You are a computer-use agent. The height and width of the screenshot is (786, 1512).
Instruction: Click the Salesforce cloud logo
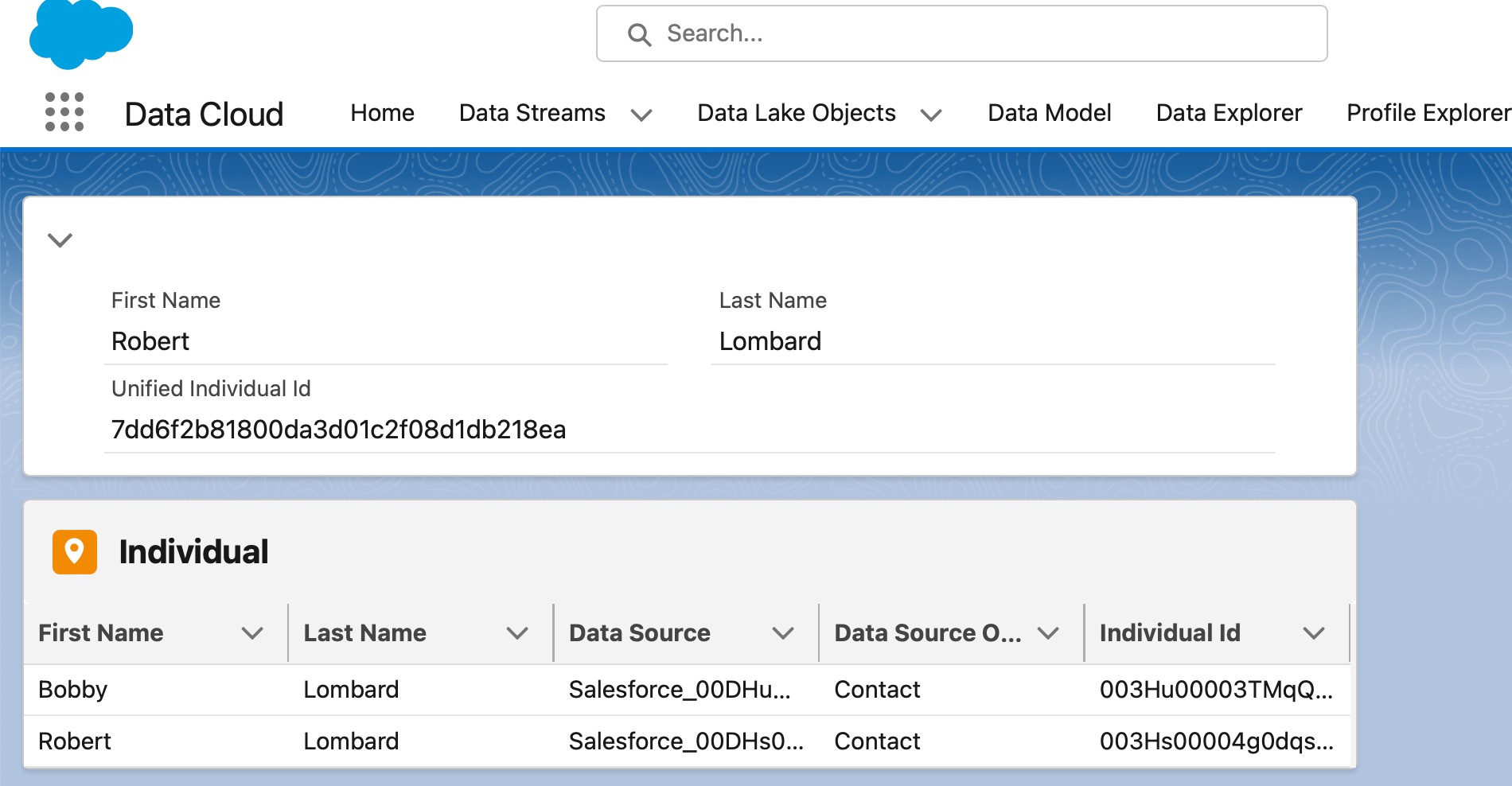pyautogui.click(x=81, y=33)
